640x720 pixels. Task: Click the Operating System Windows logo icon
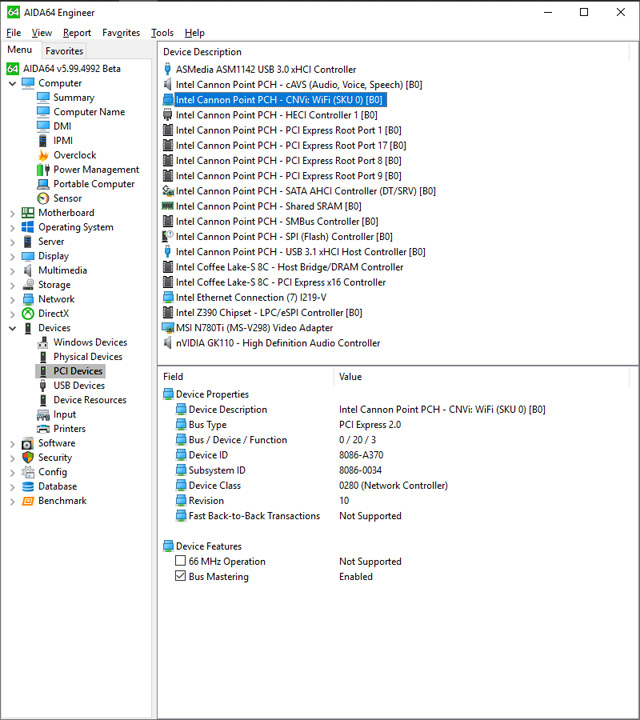(x=28, y=227)
